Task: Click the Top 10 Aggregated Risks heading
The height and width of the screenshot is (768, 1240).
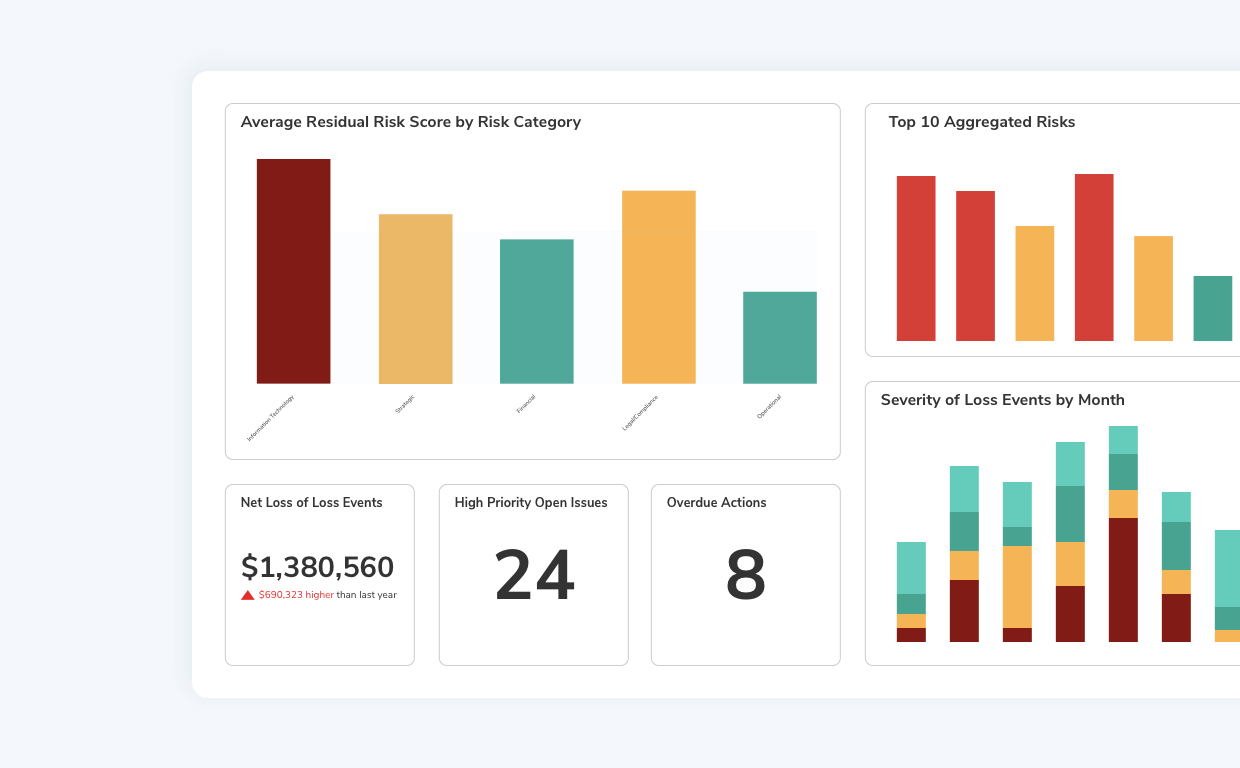Action: click(x=982, y=122)
